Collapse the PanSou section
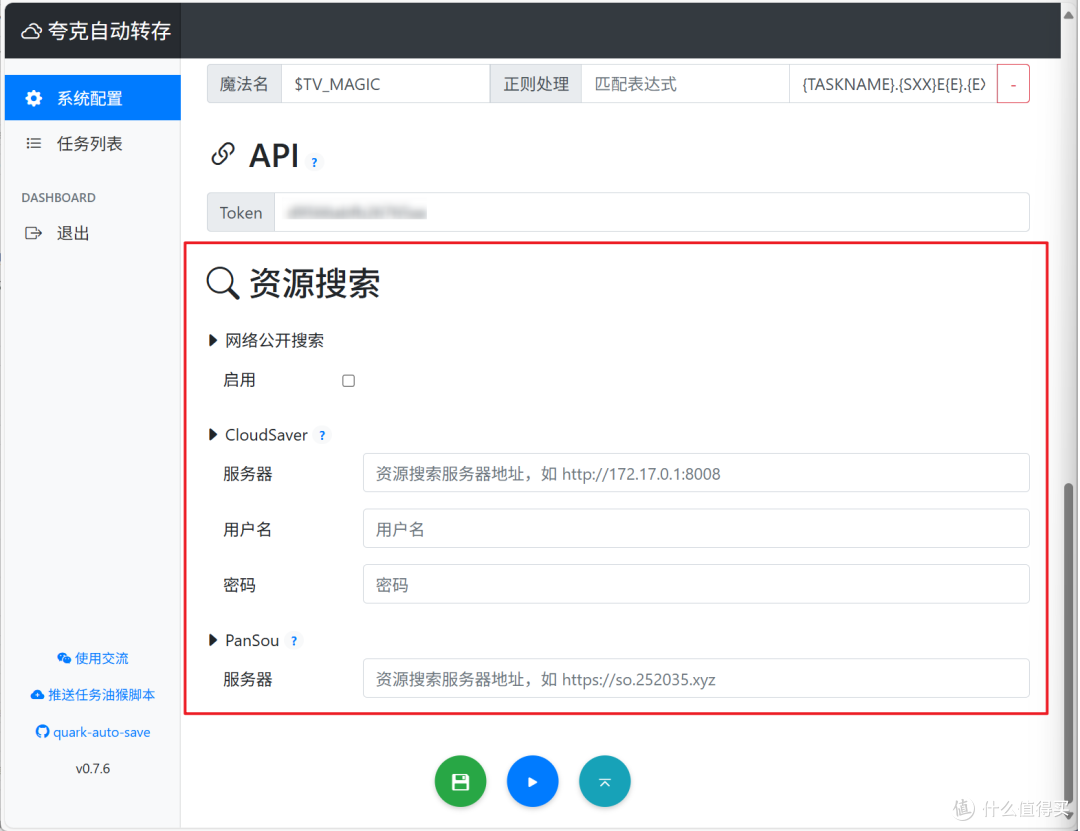Image resolution: width=1080 pixels, height=831 pixels. (x=213, y=640)
